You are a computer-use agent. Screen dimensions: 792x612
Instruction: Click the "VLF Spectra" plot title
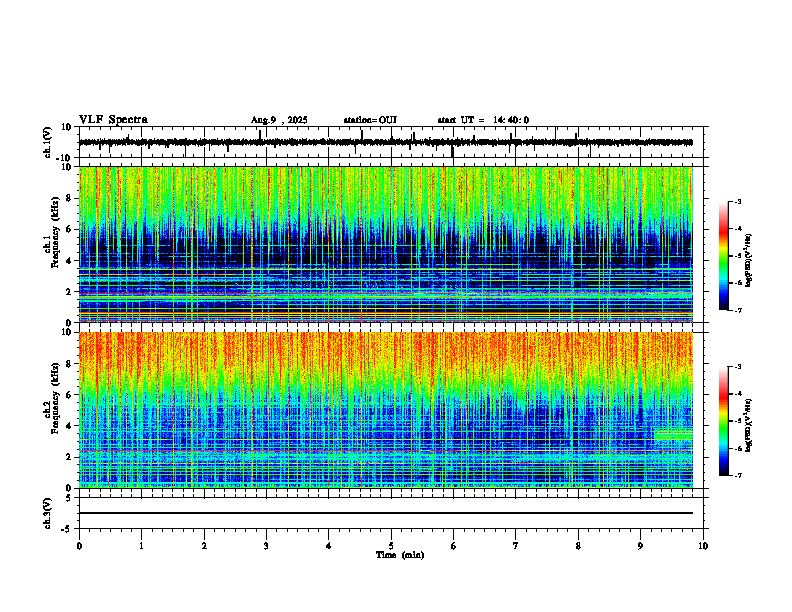point(113,120)
